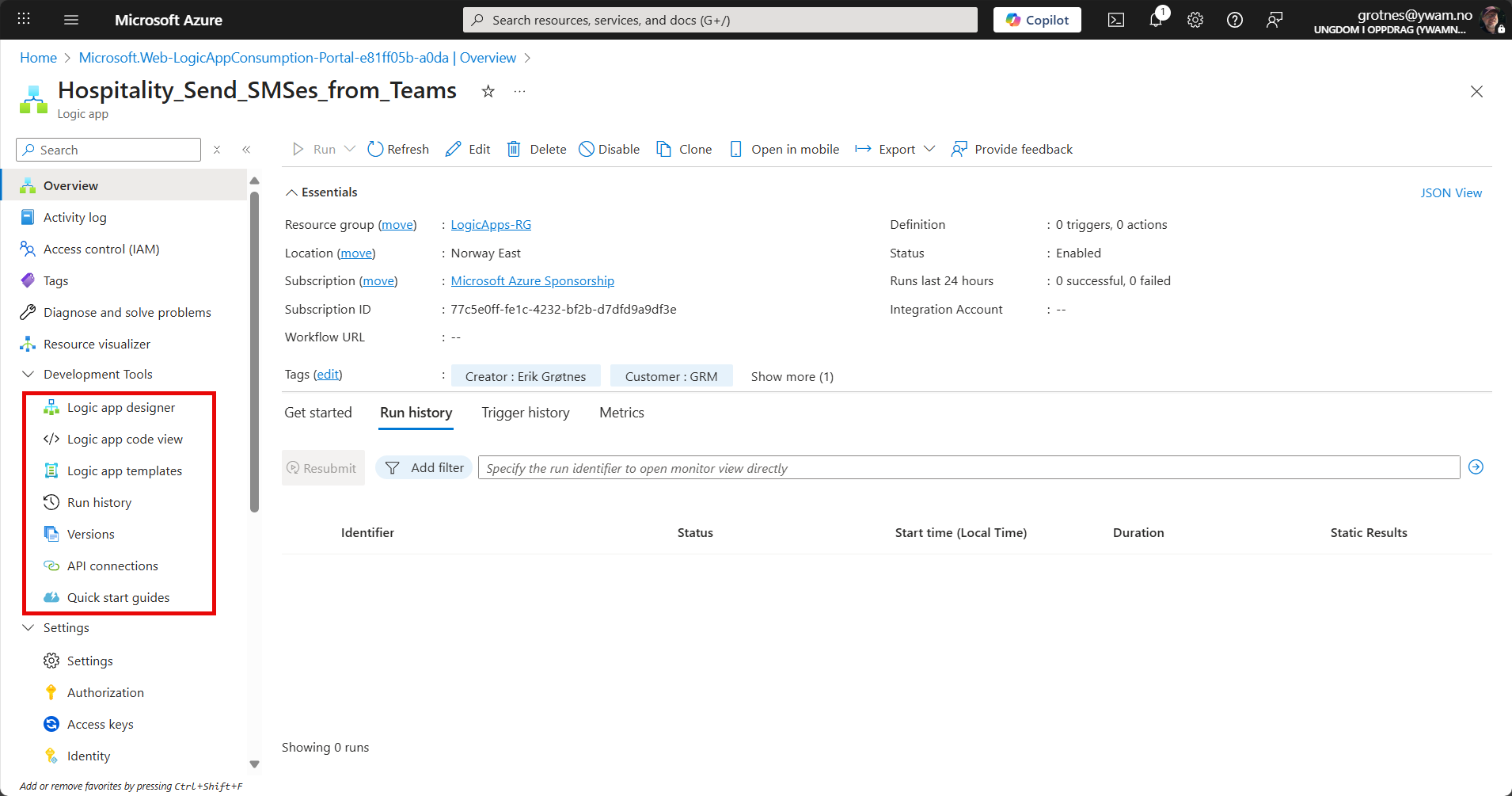1512x796 pixels.
Task: Open the Azure portal apps grid icon
Action: pos(24,20)
